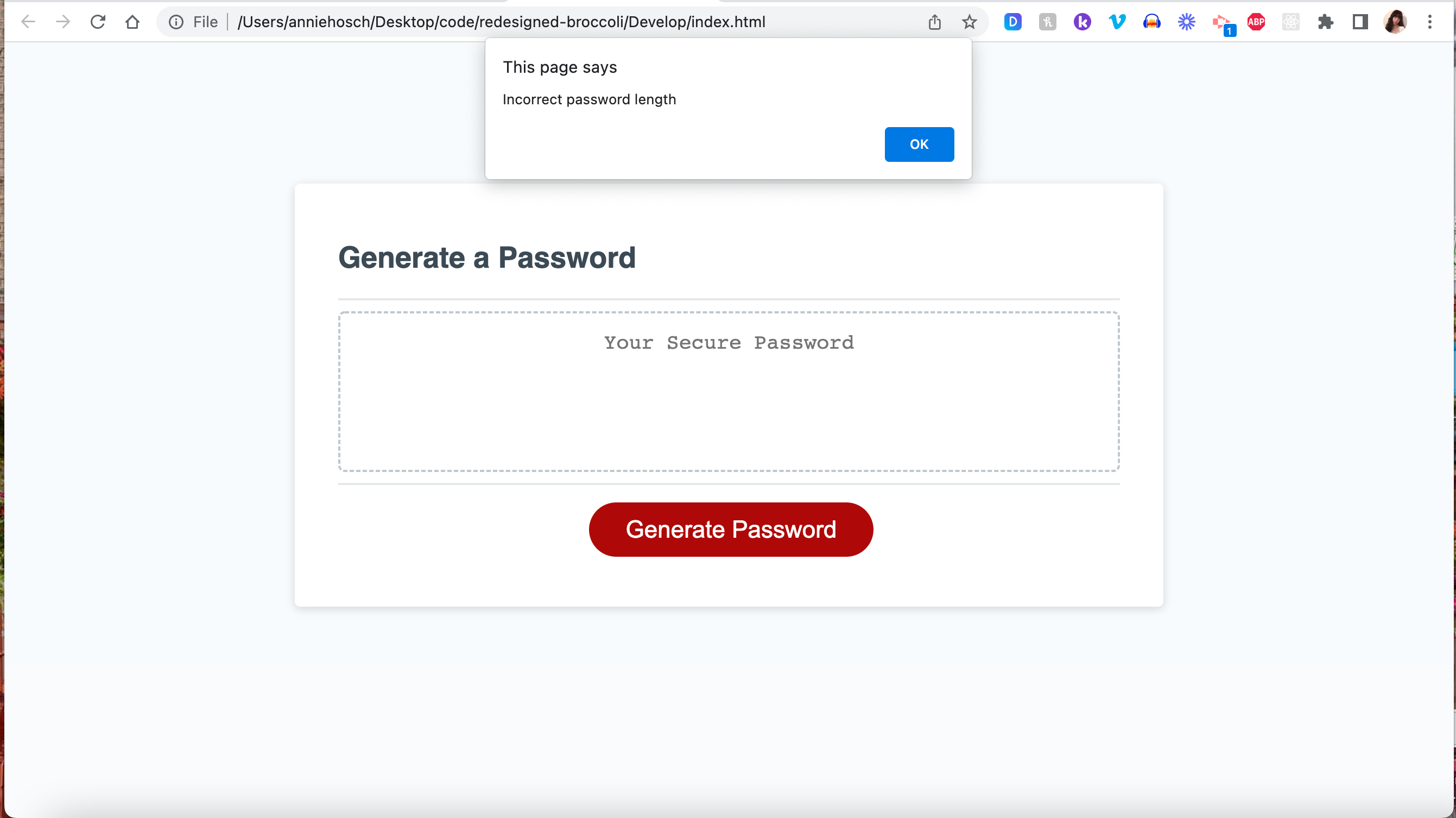Open the Vimeo extension
This screenshot has height=818, width=1456.
tap(1116, 22)
